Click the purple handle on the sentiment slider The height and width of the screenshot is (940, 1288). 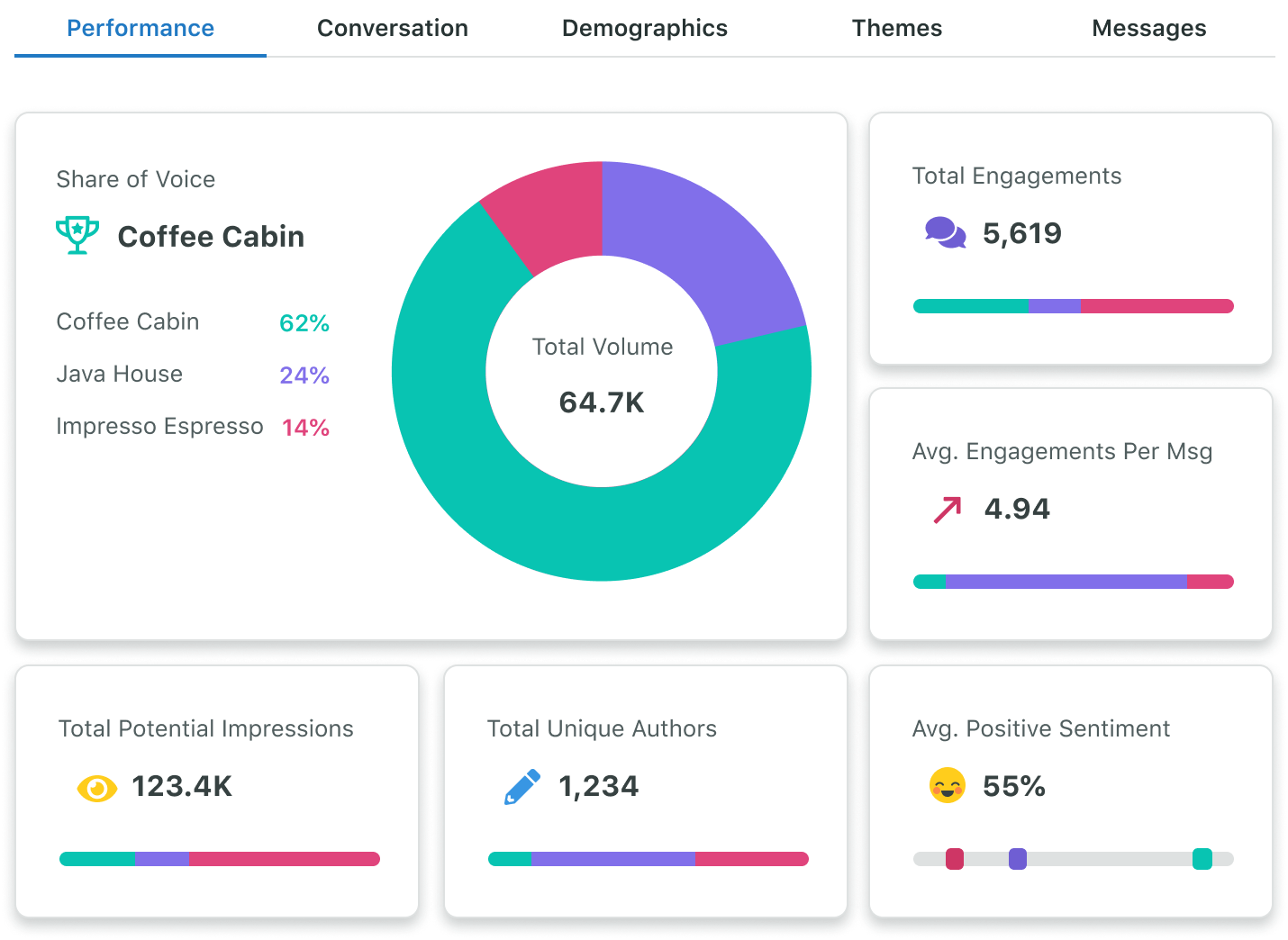[x=1018, y=859]
